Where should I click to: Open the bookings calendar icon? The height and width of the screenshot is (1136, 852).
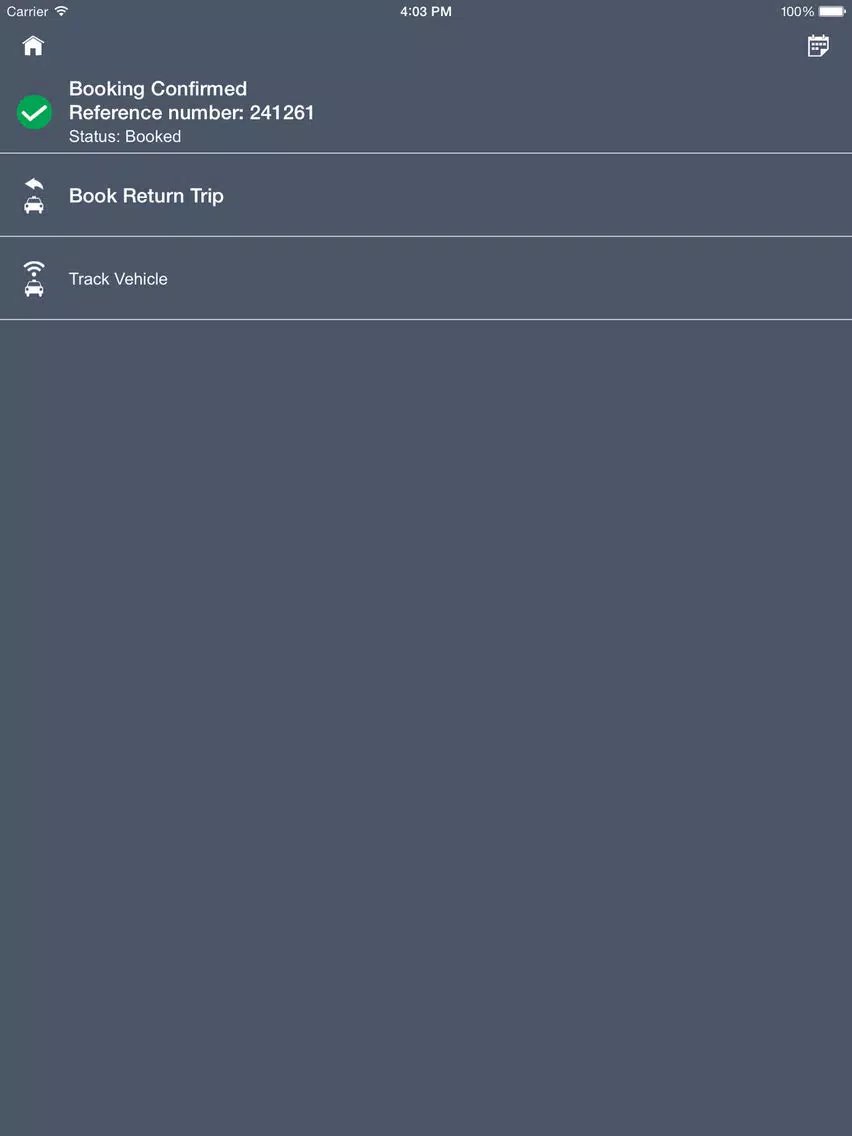(818, 46)
